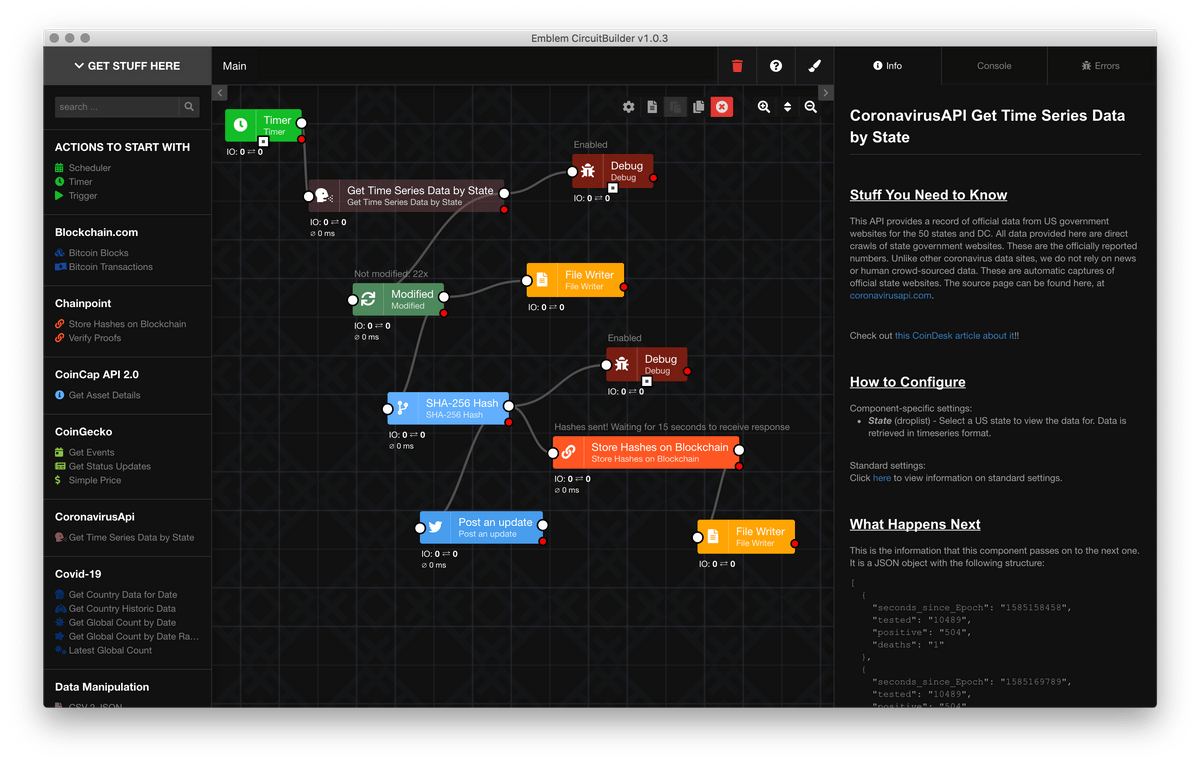Reset zoom with the up-down arrows icon

[787, 107]
